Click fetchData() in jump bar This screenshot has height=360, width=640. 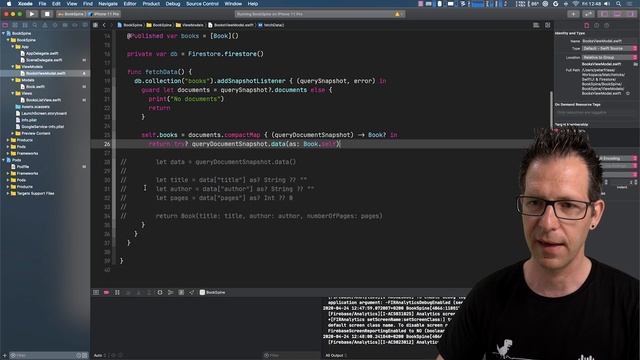271,25
